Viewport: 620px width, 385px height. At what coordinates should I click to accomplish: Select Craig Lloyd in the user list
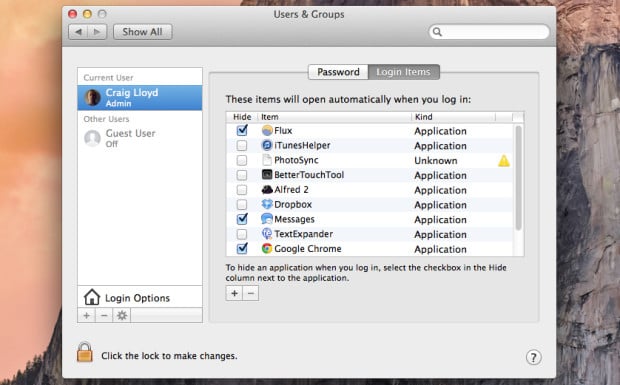pos(140,98)
